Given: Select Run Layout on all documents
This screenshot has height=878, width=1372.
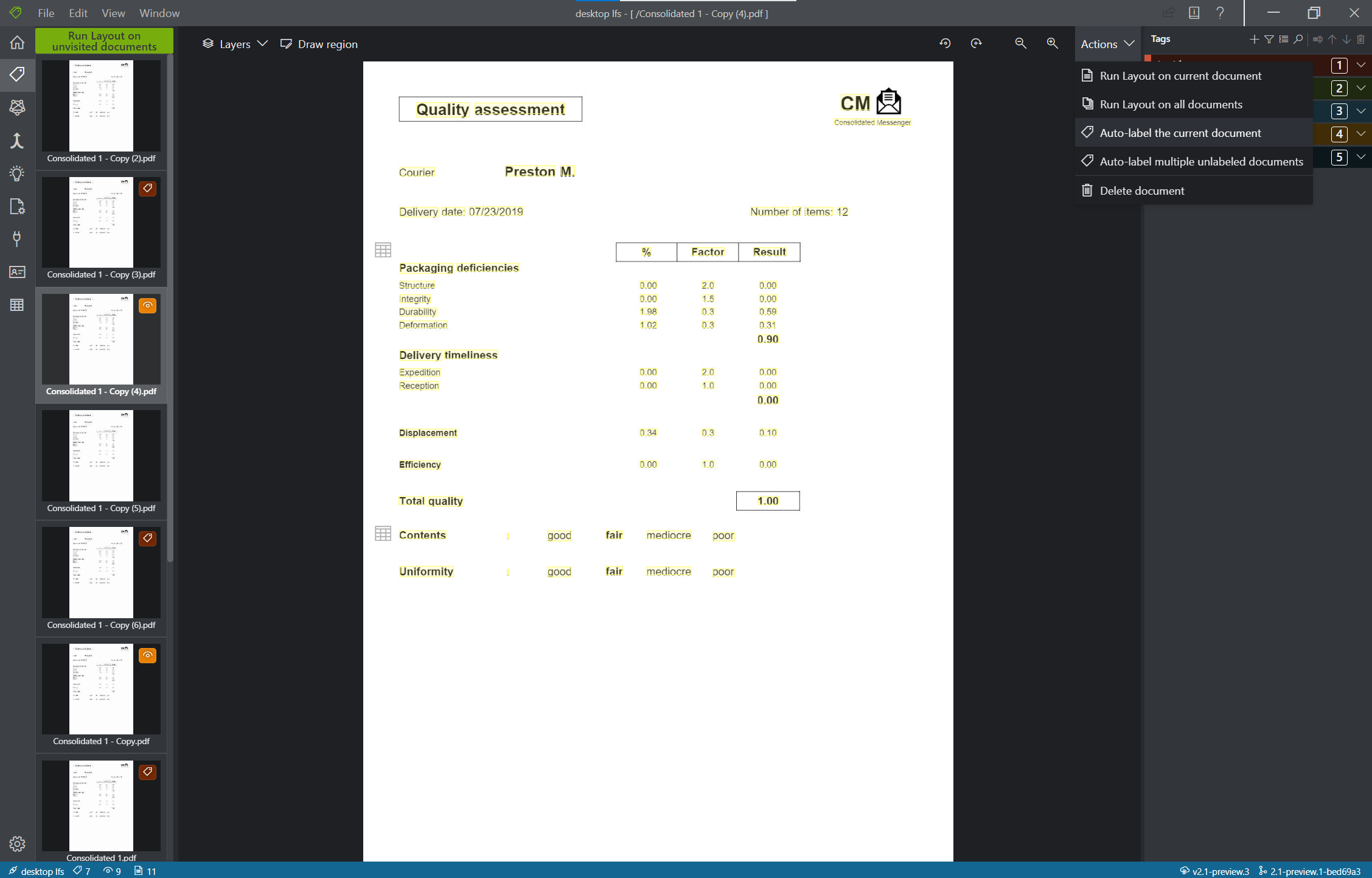Looking at the screenshot, I should coord(1171,104).
